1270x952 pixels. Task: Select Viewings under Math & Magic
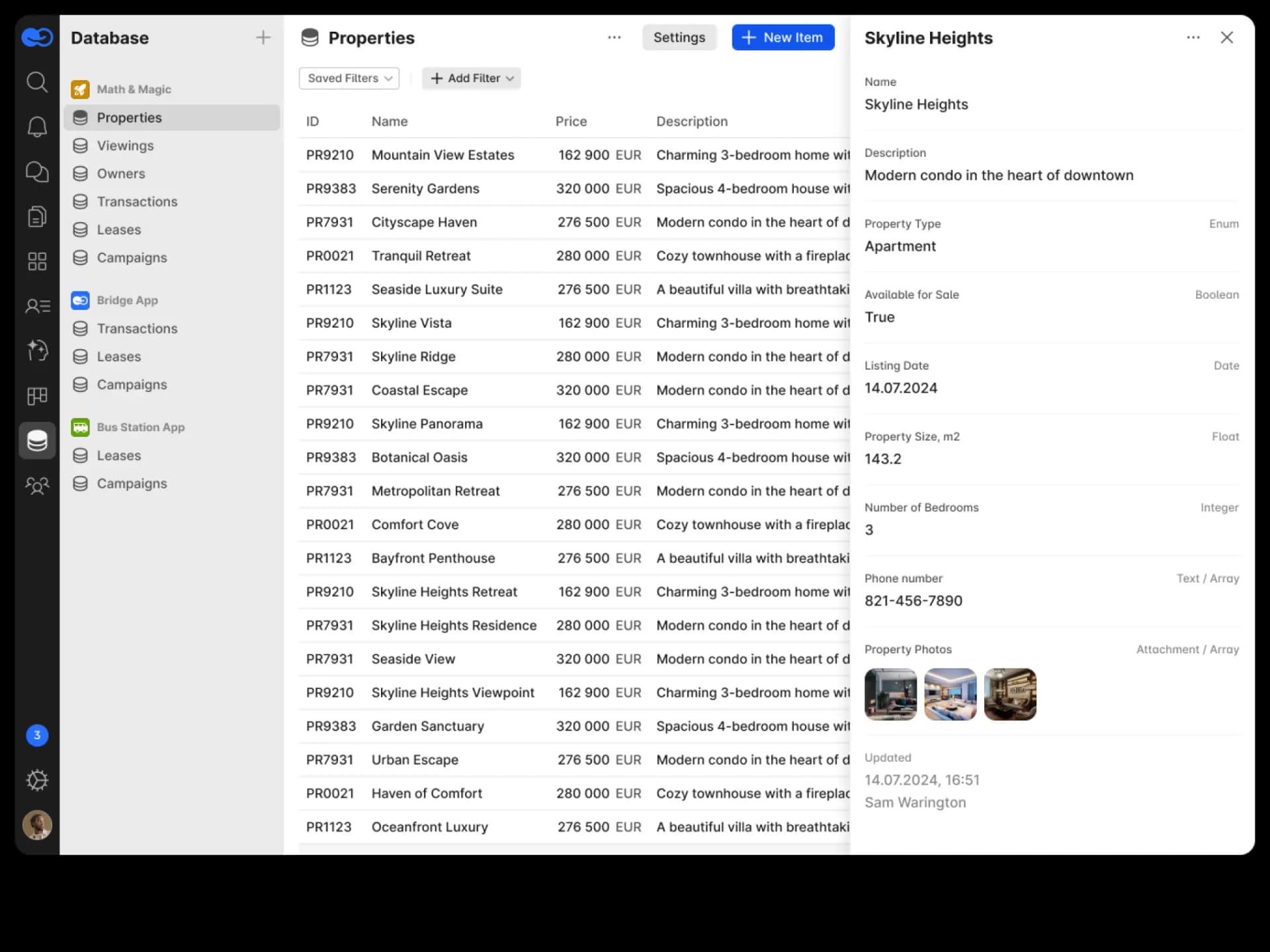[x=125, y=145]
